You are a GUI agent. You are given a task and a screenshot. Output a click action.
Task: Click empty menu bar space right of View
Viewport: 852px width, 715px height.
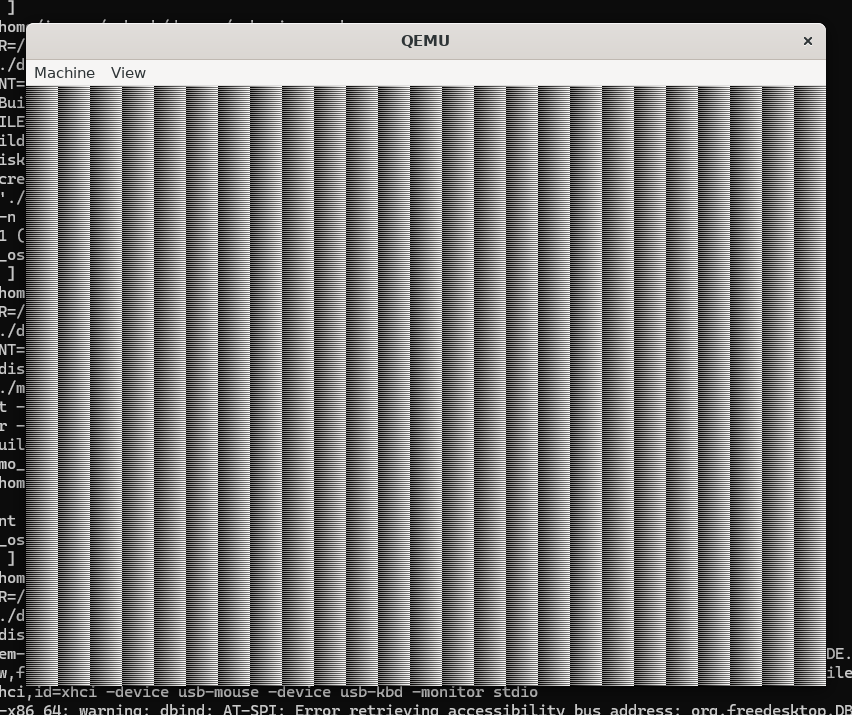point(480,73)
